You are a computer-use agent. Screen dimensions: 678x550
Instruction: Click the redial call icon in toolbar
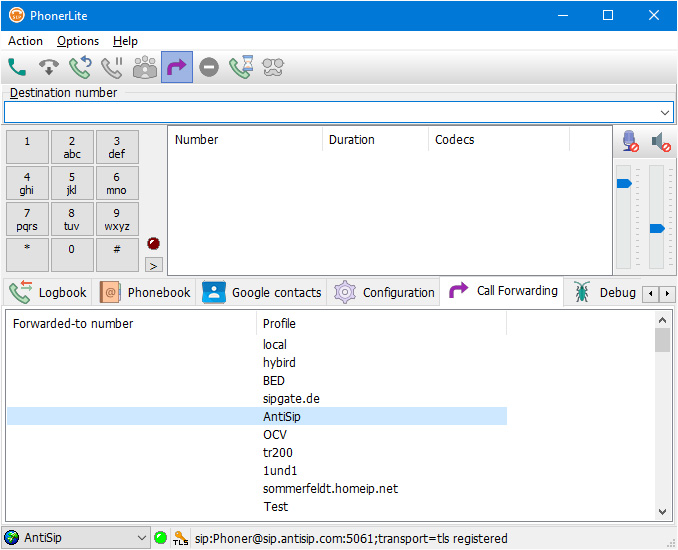80,67
